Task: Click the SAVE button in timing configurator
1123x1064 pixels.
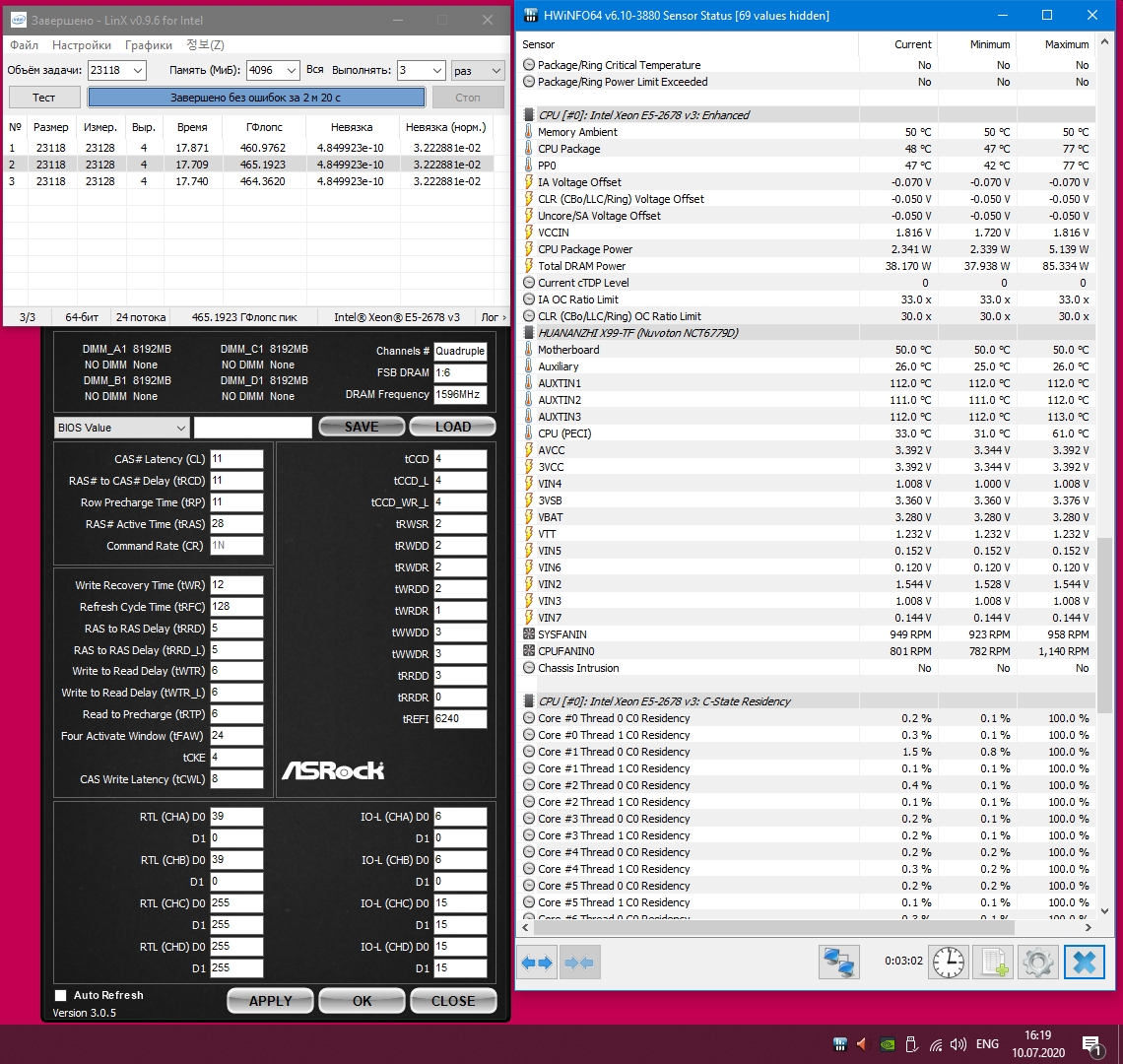Action: coord(362,427)
